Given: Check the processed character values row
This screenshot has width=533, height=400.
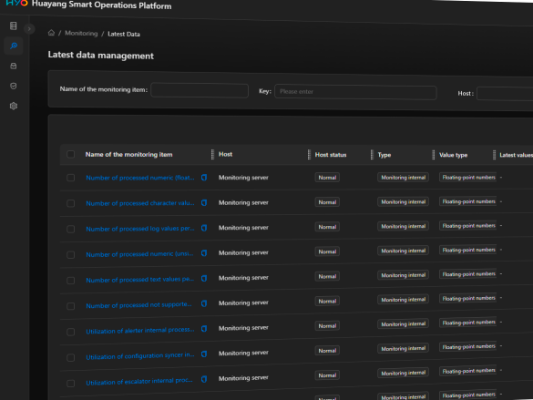Looking at the screenshot, I should click(71, 203).
